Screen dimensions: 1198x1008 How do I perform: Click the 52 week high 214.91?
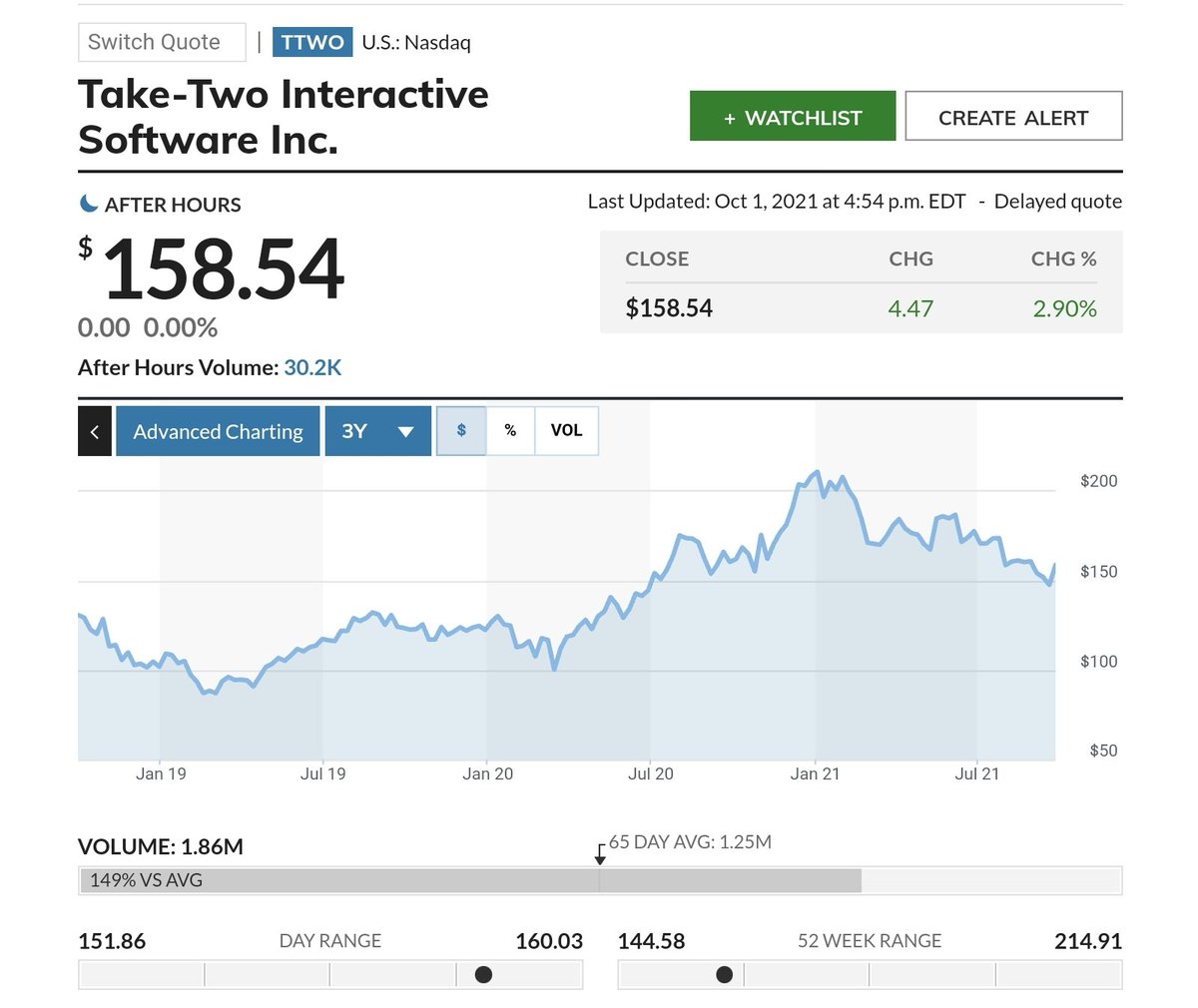(1088, 941)
